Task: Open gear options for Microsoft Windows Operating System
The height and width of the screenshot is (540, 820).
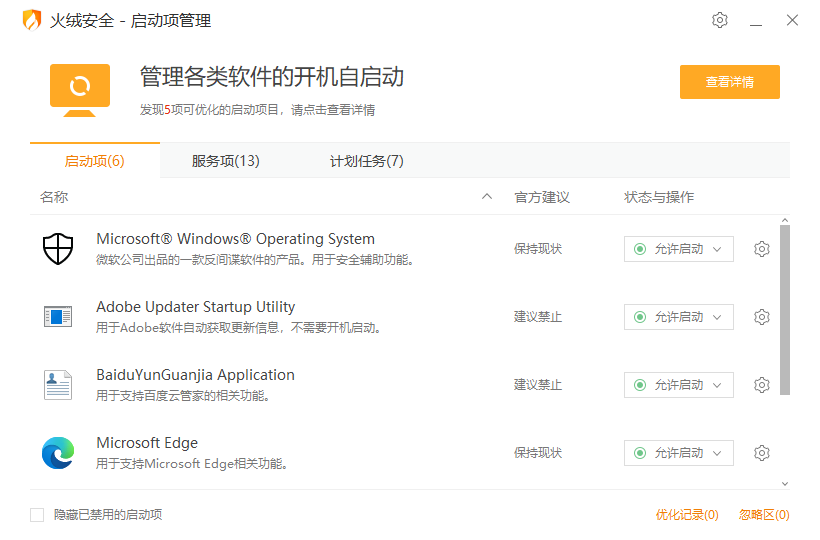Action: 761,249
